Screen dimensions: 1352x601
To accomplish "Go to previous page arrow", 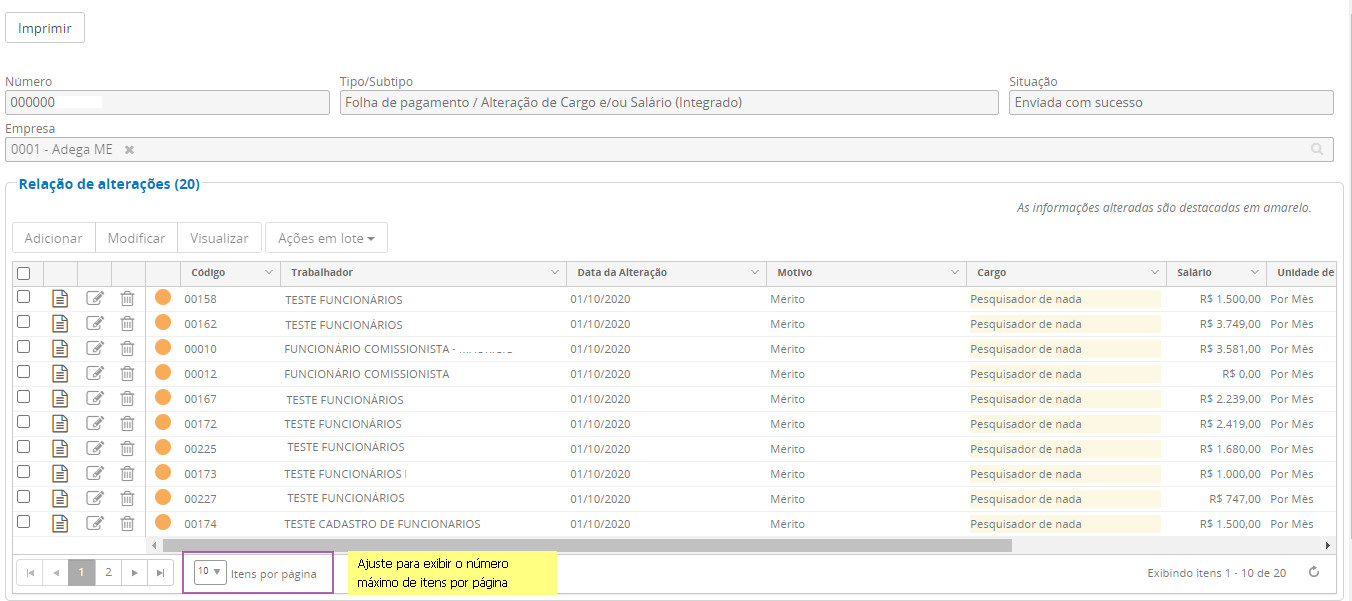I will tap(56, 572).
